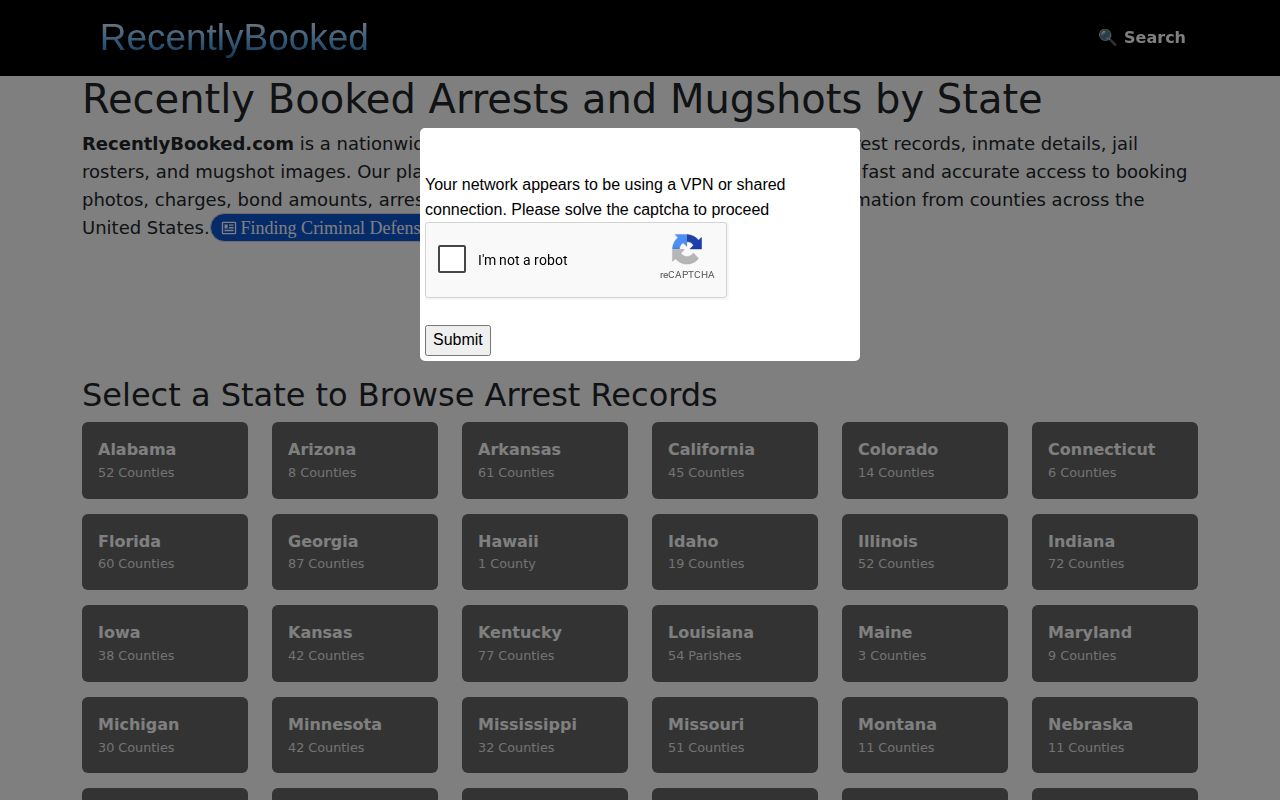1280x800 pixels.
Task: Click the search magnifier icon in header
Action: [1107, 37]
